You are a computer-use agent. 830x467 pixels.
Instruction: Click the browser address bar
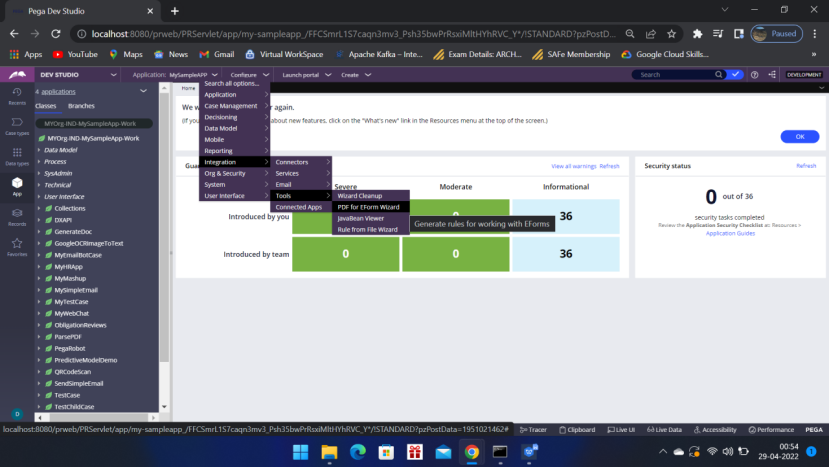[352, 34]
